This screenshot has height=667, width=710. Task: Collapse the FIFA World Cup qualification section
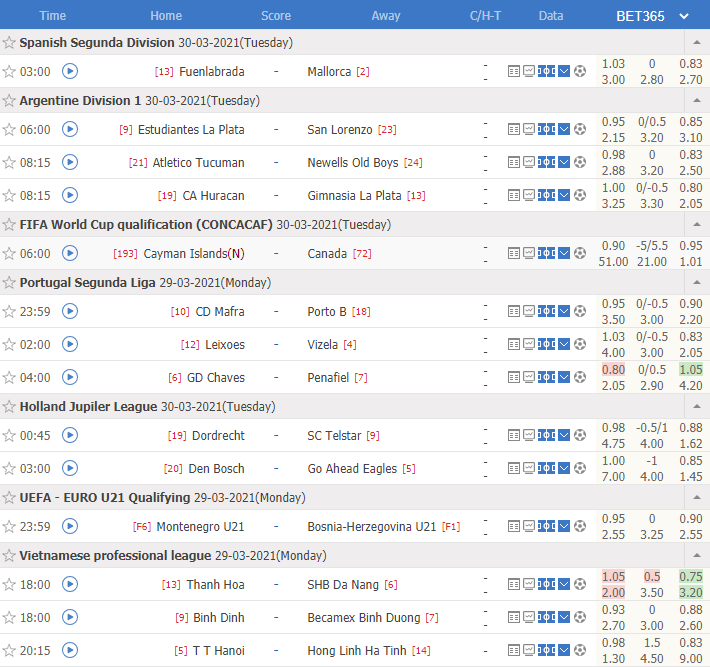pos(697,225)
